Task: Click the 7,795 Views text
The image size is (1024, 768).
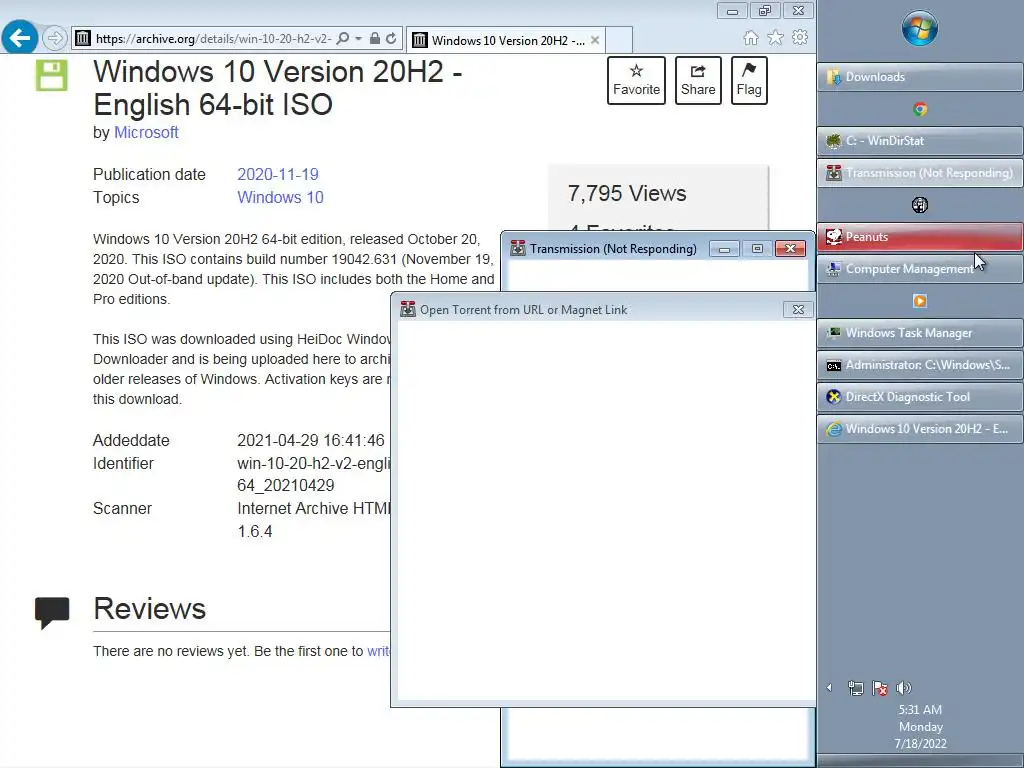Action: point(627,193)
